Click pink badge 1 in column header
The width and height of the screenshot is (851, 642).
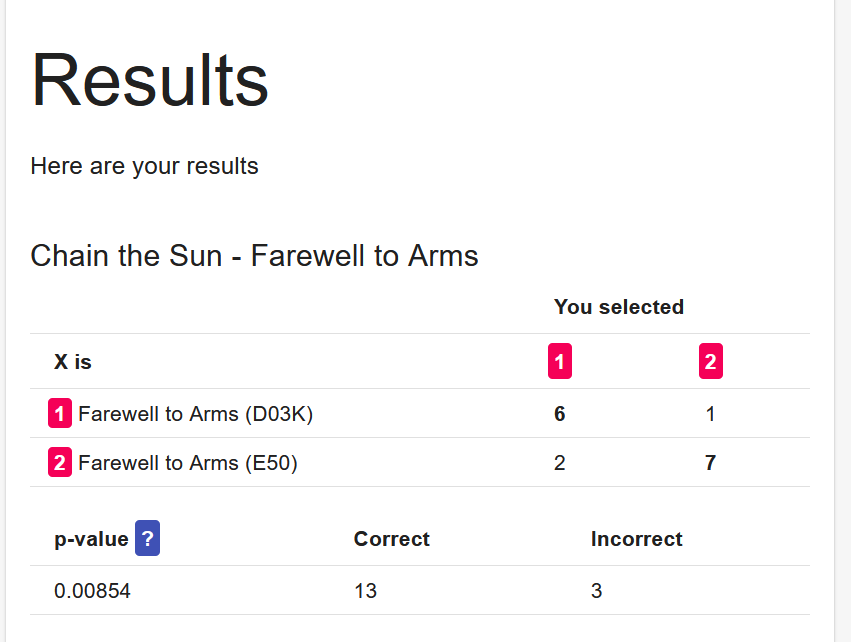(x=560, y=362)
